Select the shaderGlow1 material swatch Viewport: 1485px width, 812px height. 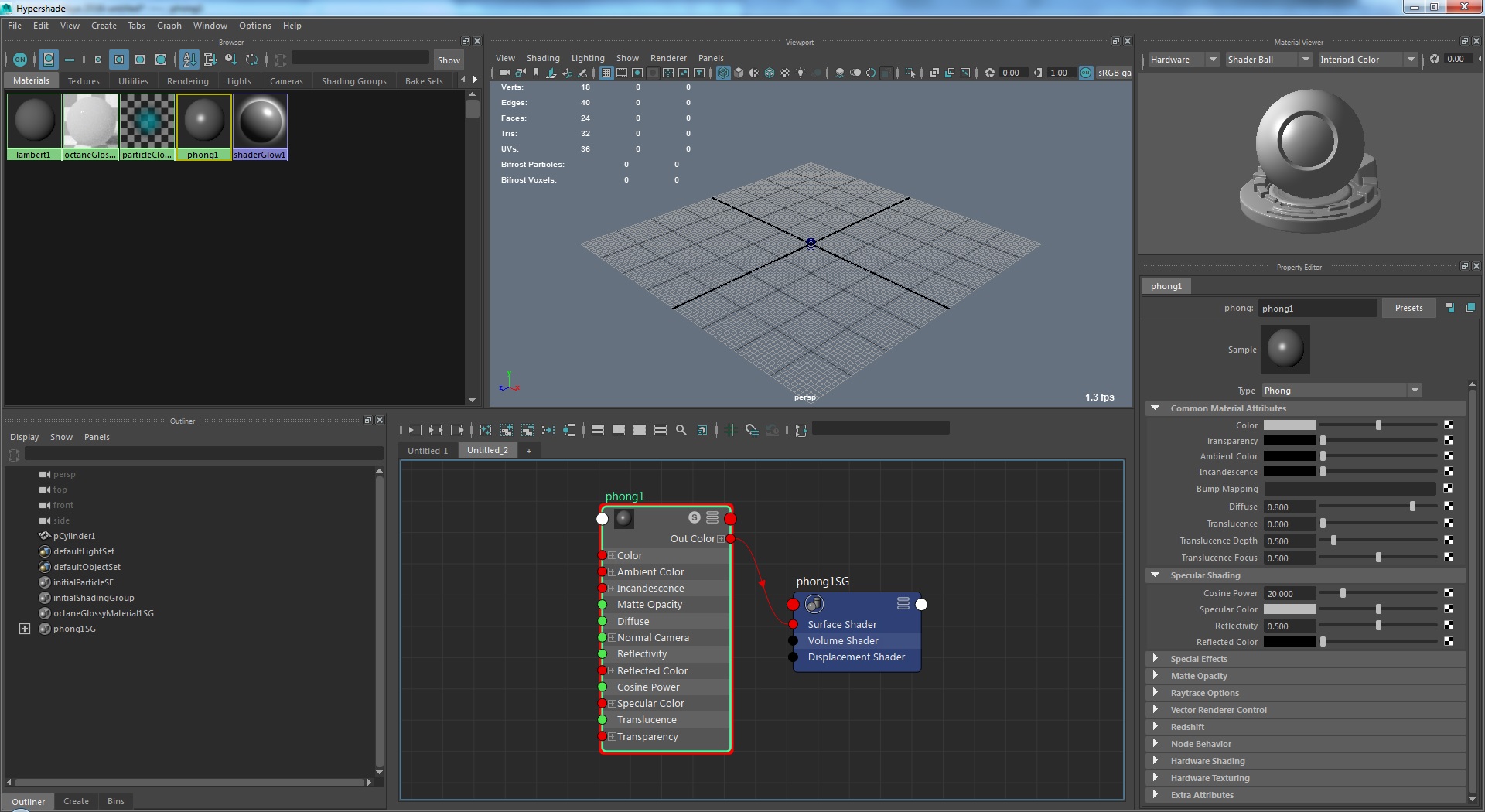260,127
